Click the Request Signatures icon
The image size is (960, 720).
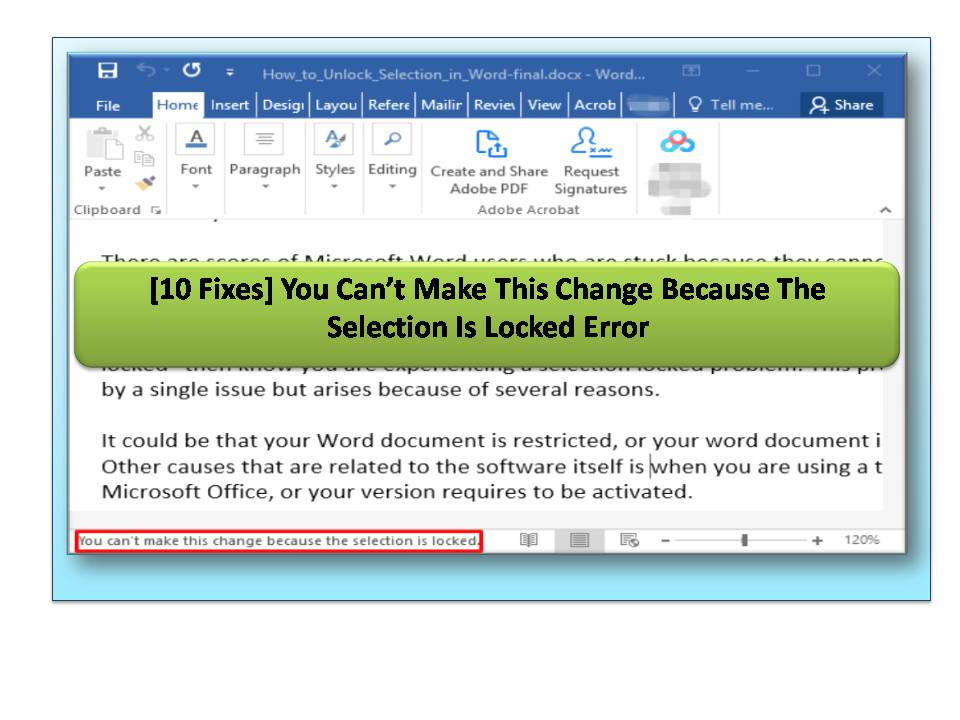(590, 142)
